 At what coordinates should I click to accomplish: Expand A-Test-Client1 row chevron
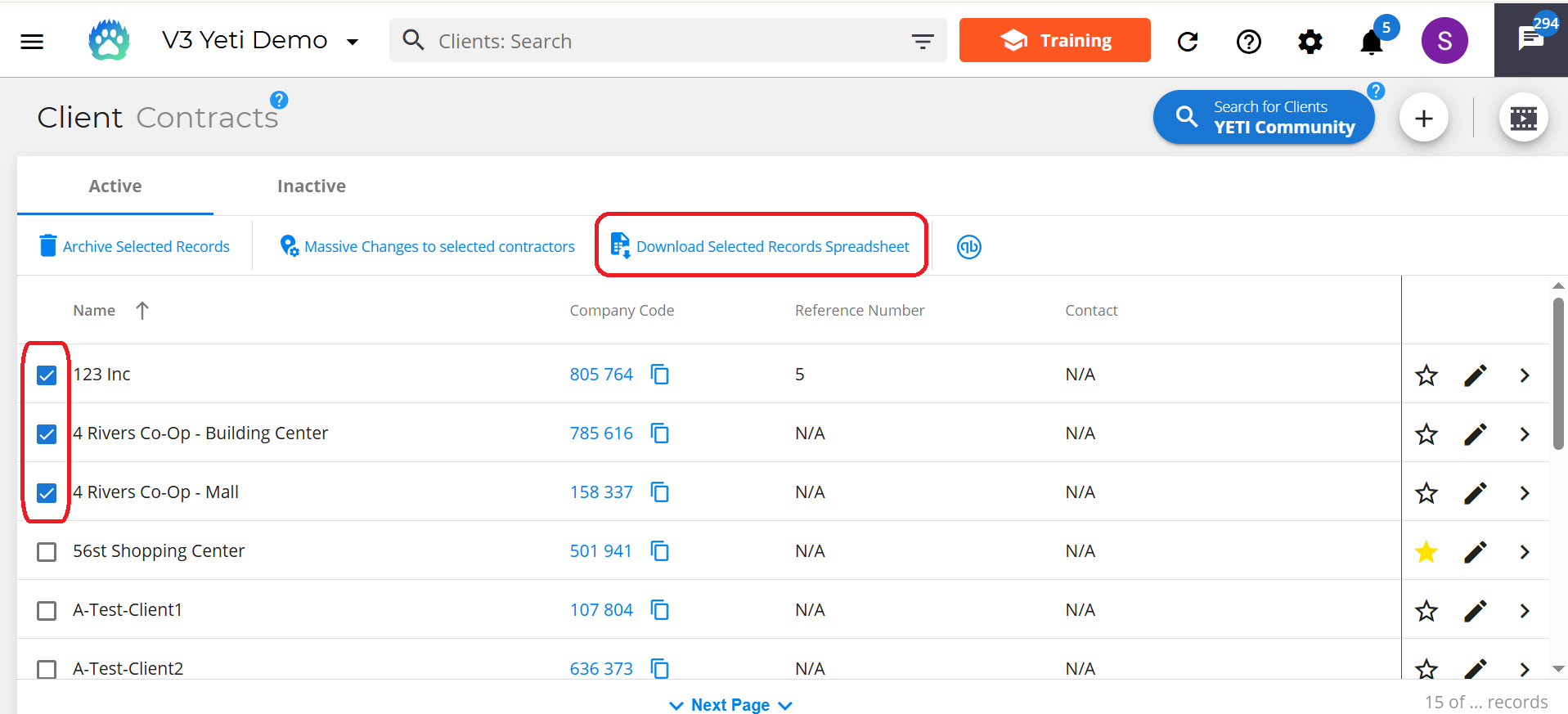tap(1525, 610)
